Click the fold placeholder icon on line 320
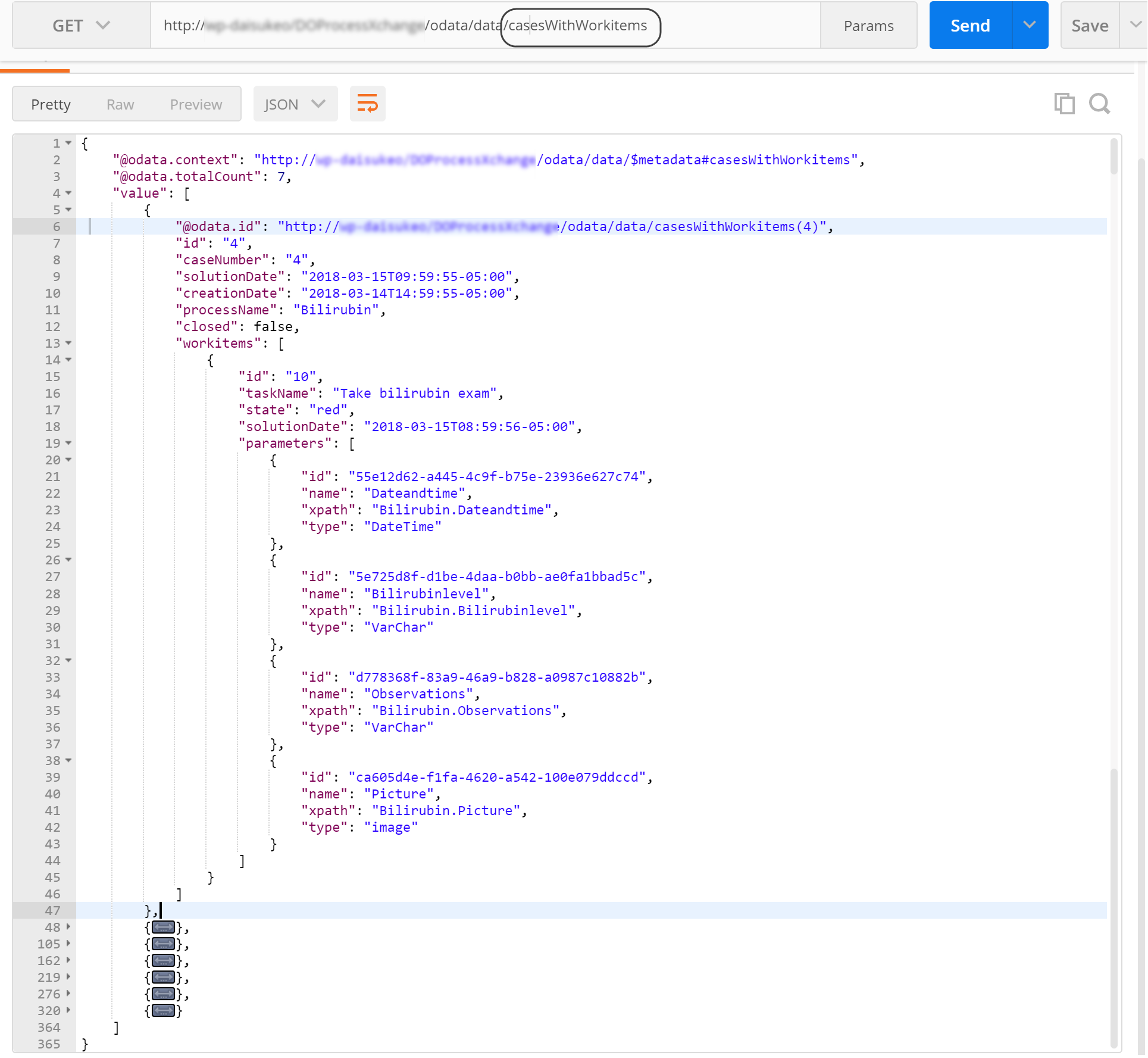Image resolution: width=1148 pixels, height=1058 pixels. pyautogui.click(x=163, y=1010)
